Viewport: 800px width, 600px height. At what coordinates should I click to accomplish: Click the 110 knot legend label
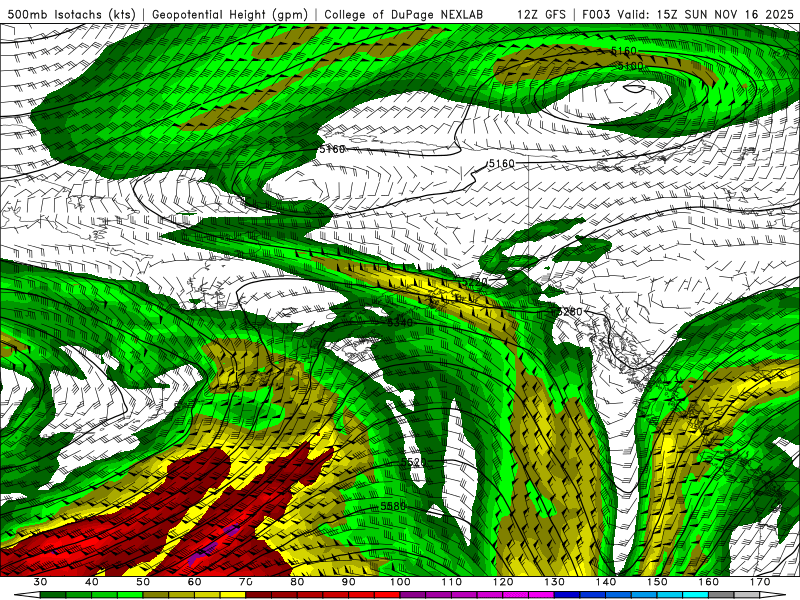[x=452, y=582]
